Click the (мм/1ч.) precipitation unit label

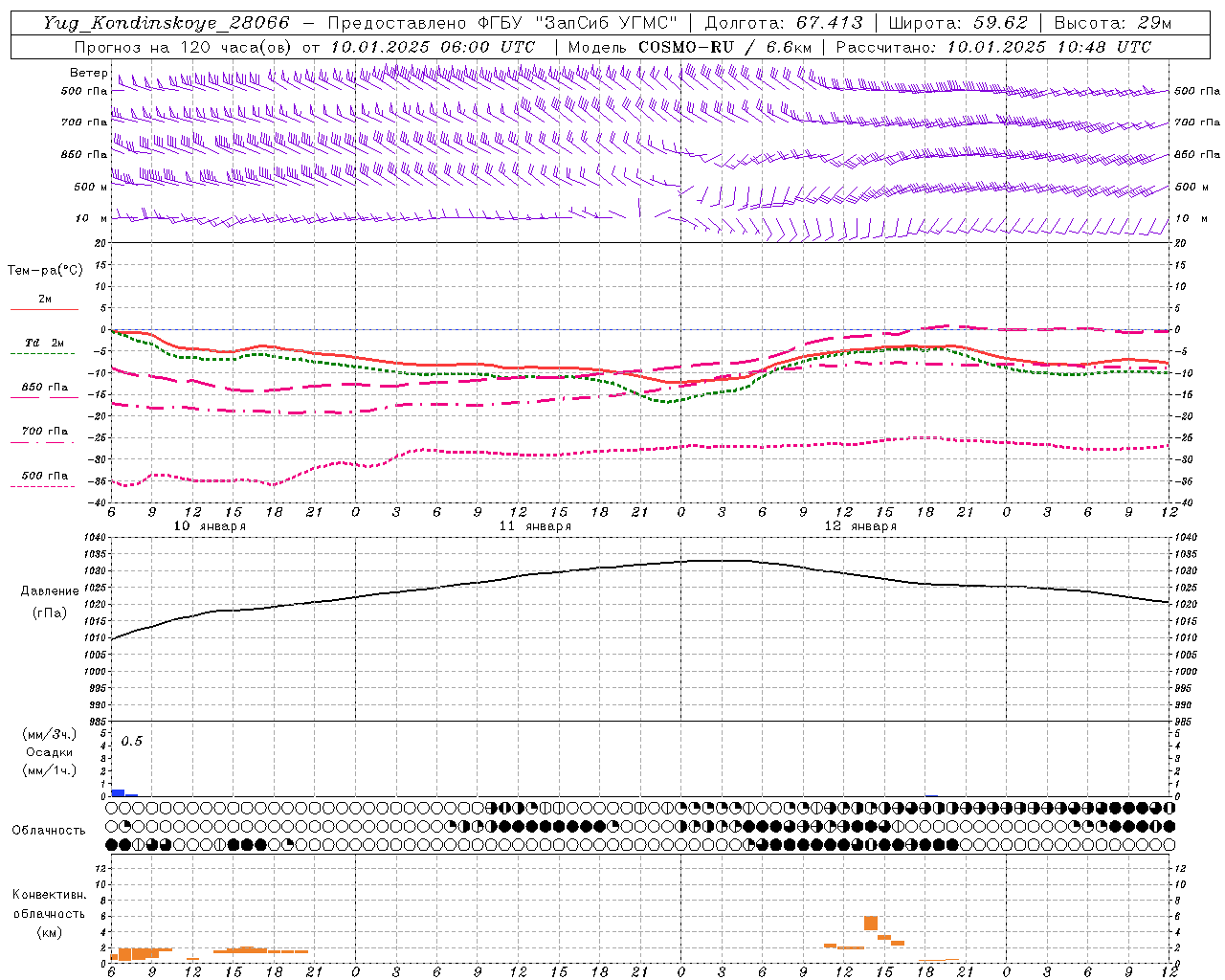[x=49, y=770]
